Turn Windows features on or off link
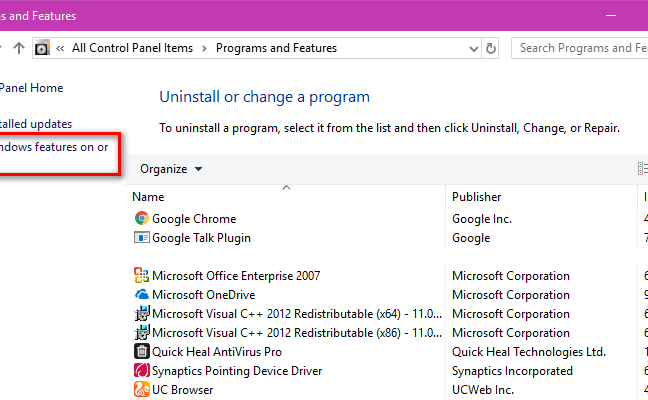This screenshot has height=400, width=648. tap(54, 147)
